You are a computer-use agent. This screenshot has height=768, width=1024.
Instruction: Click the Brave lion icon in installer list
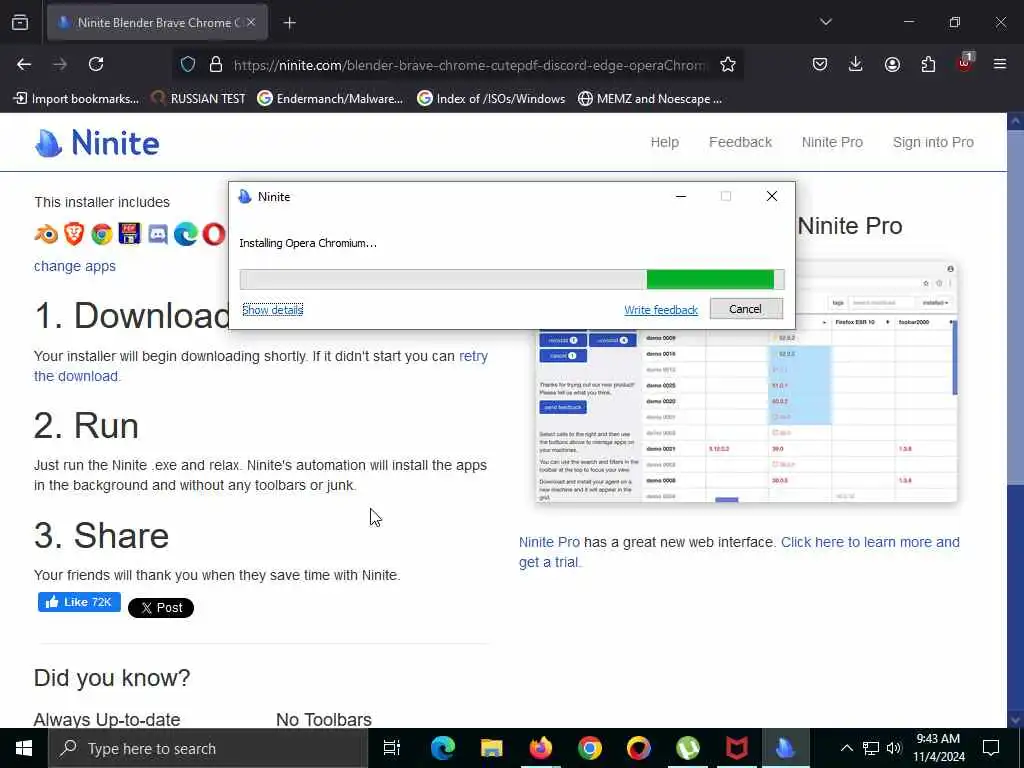pos(74,234)
